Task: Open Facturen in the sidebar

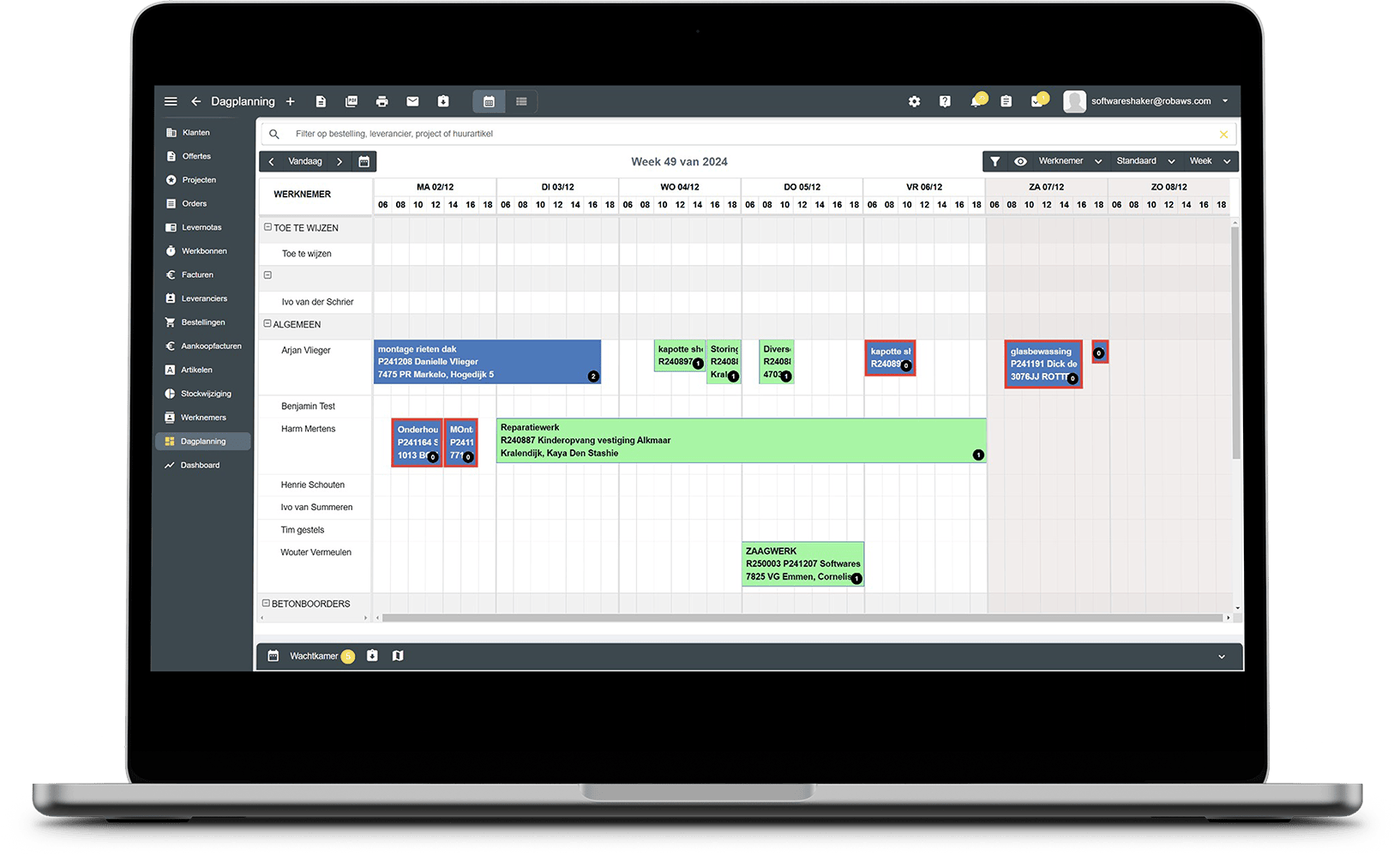Action: click(x=197, y=275)
